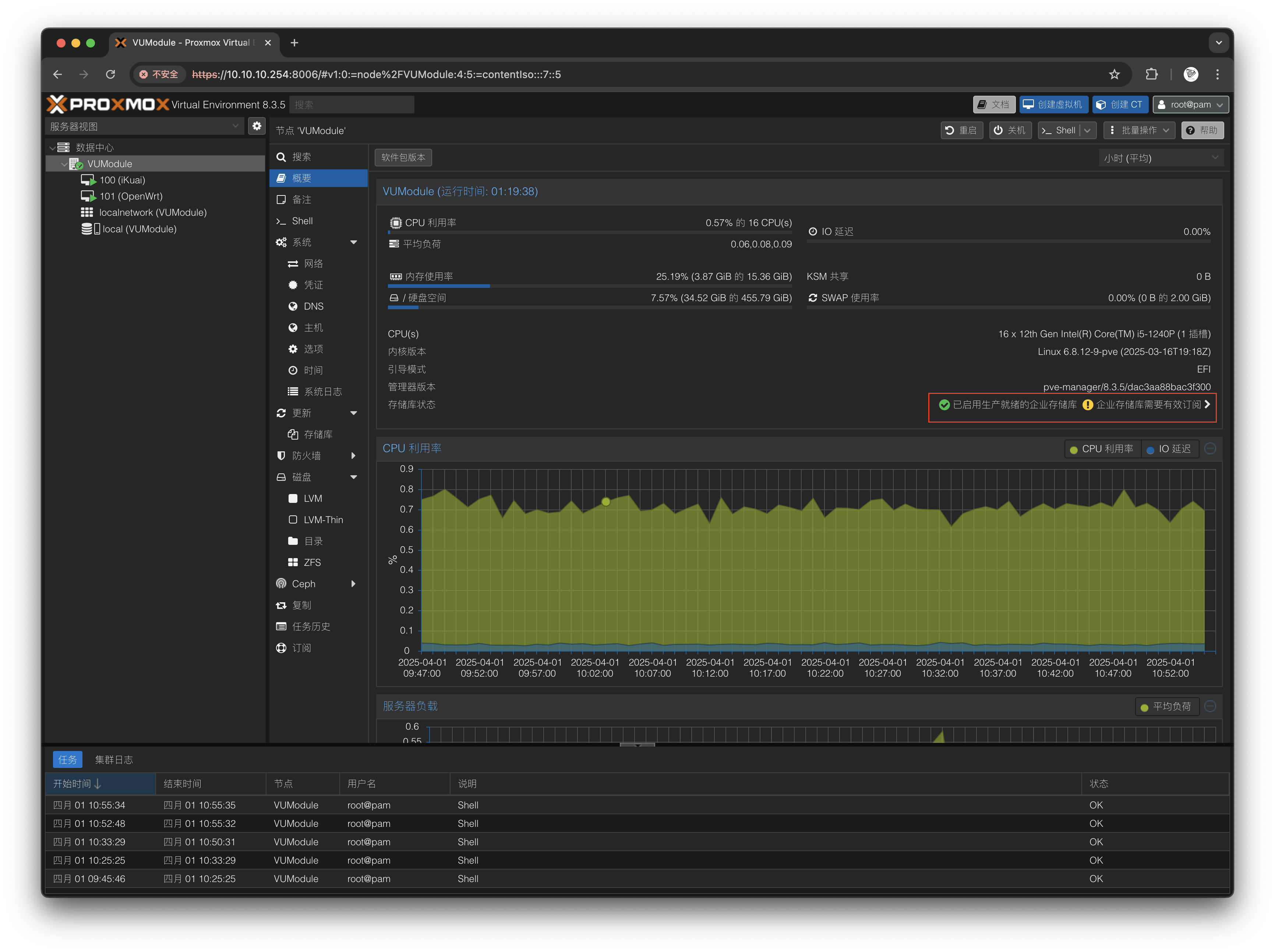Open the 100 (iKuai) virtual machine
Viewport: 1275px width, 952px height.
[x=121, y=180]
